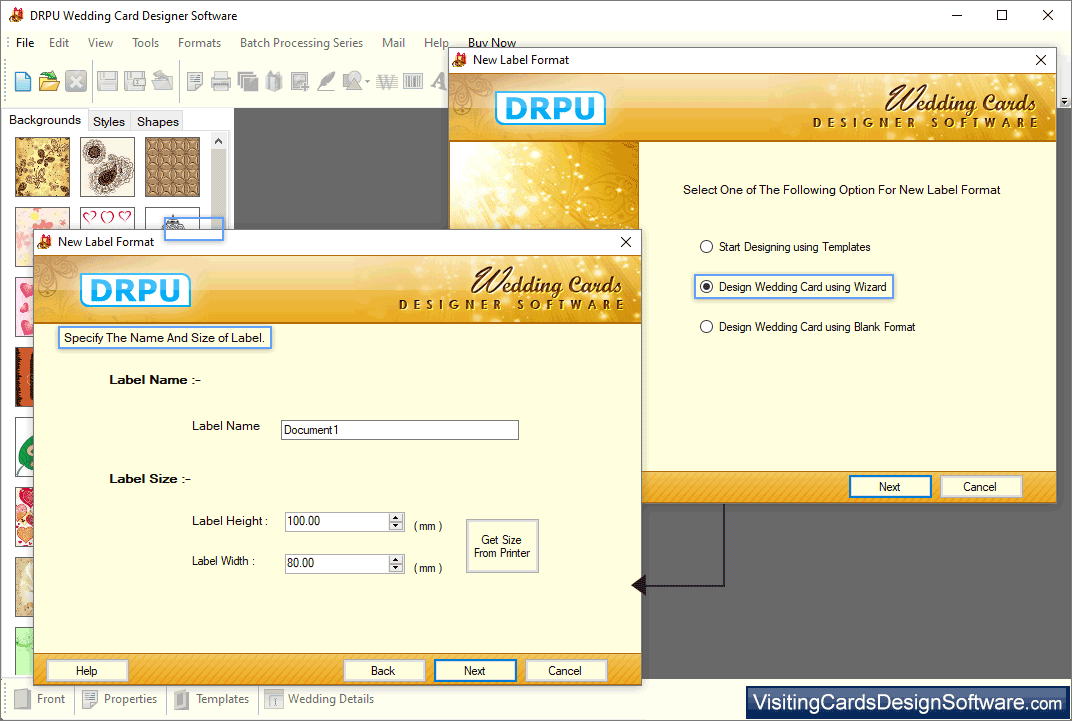1072x721 pixels.
Task: Click the Label Name text field
Action: pos(400,430)
